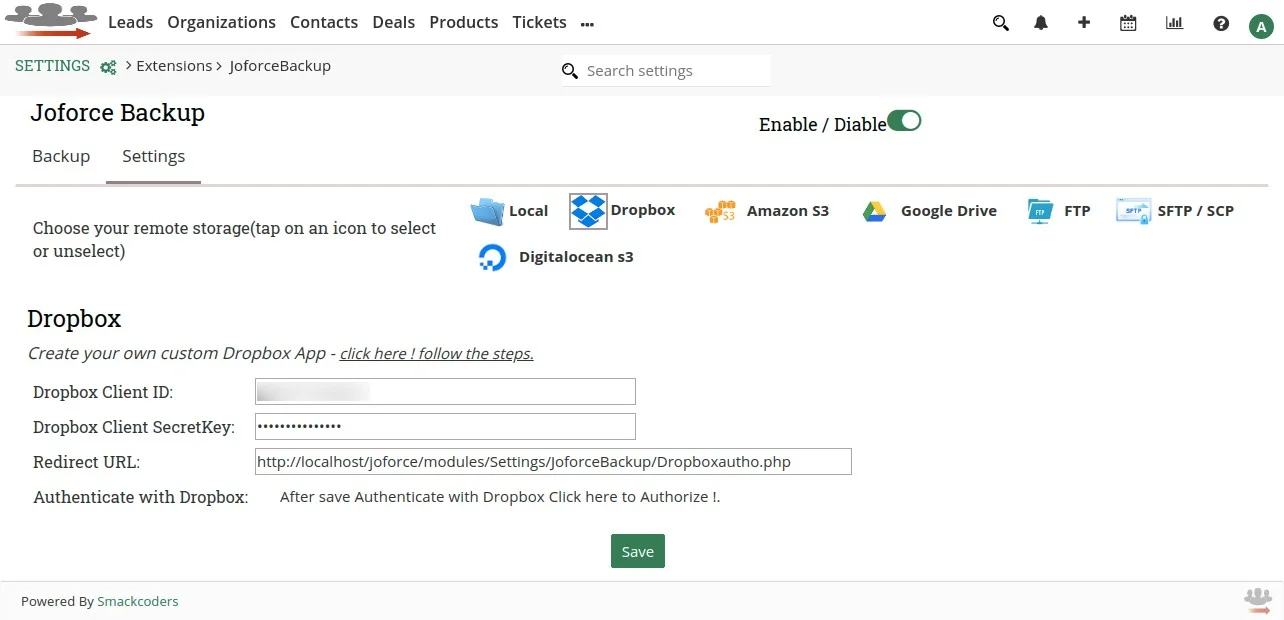Screen dimensions: 1284x620
Task: Open the global search magnifier icon
Action: 1001,22
